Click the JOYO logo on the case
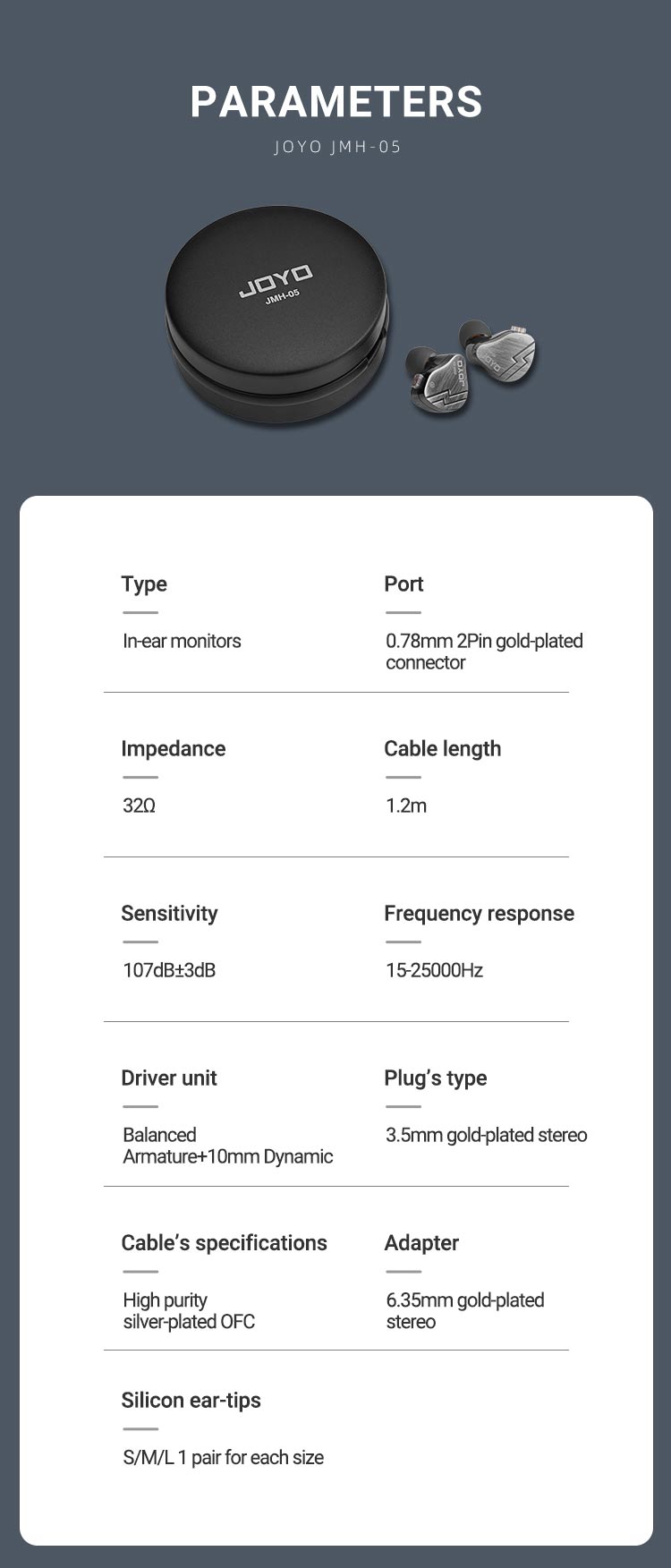The image size is (671, 1568). coord(276,280)
